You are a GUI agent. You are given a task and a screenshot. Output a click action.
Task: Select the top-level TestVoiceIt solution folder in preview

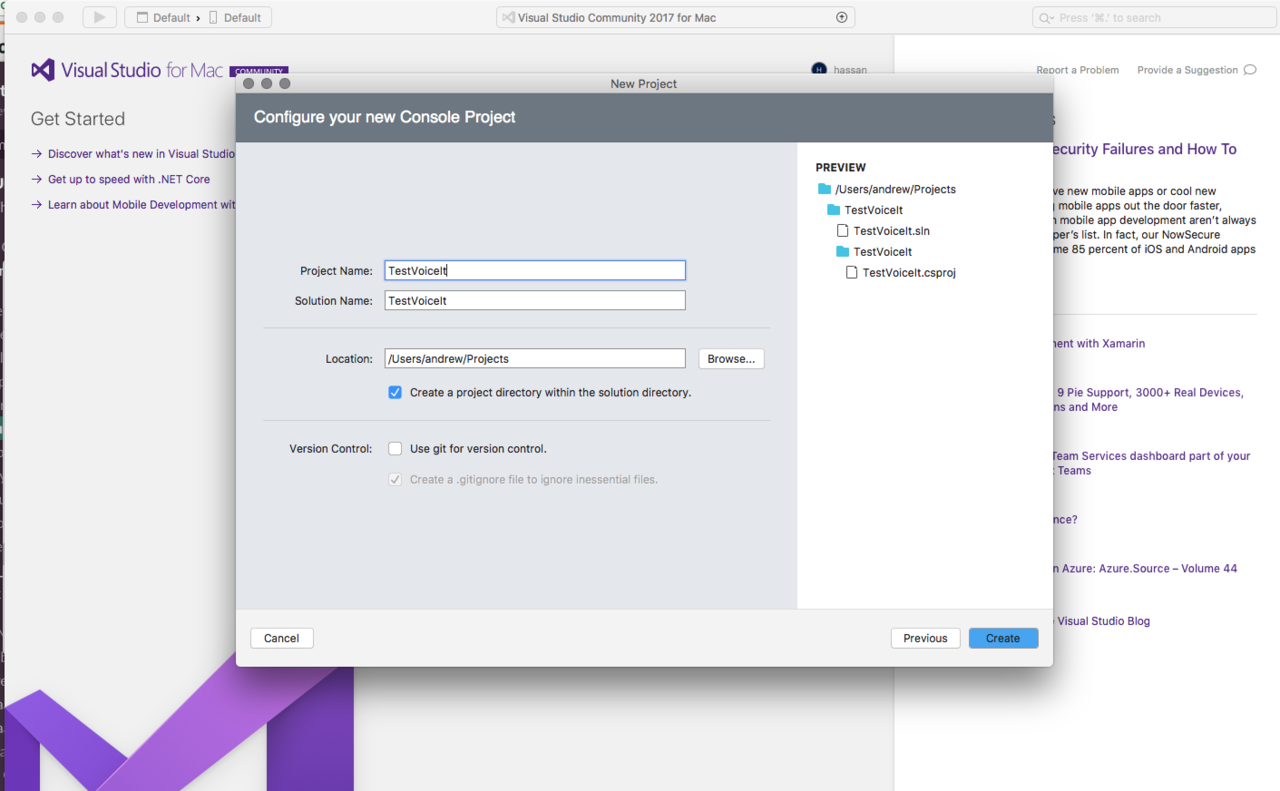coord(872,210)
